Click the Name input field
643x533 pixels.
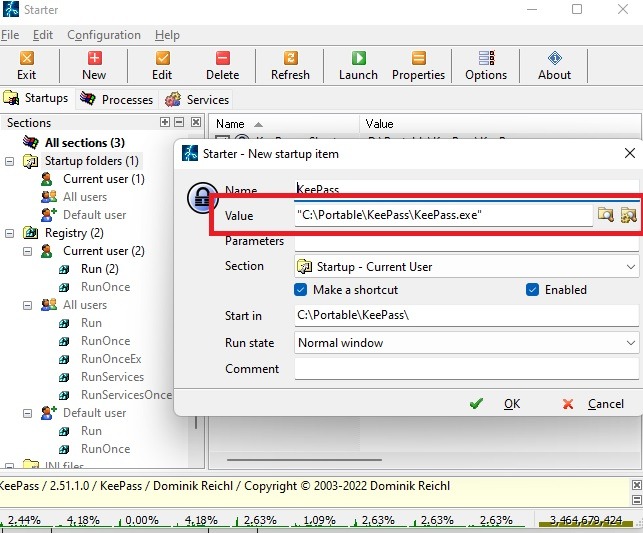(x=467, y=188)
